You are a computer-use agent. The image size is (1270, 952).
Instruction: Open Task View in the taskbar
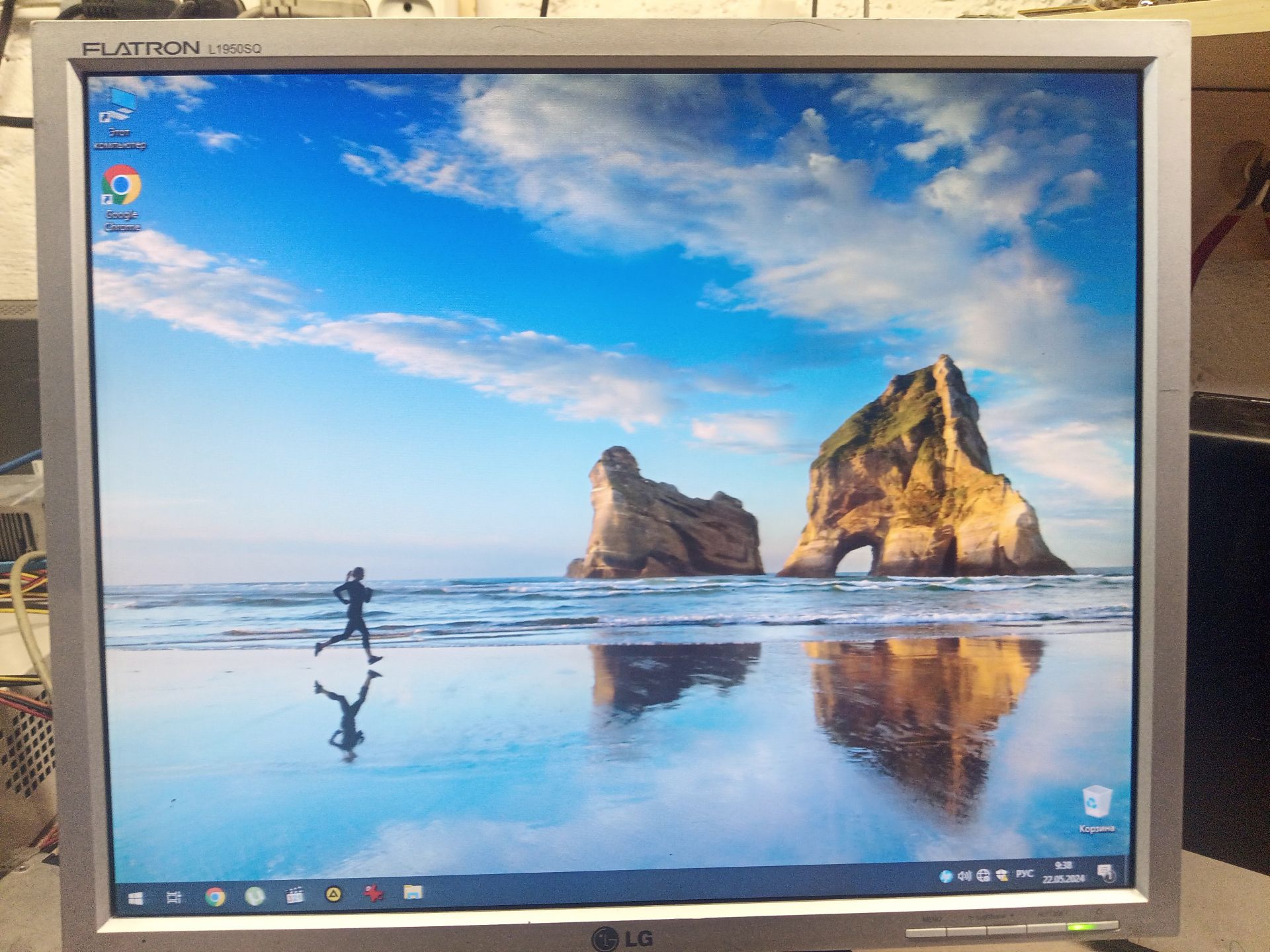[x=174, y=898]
